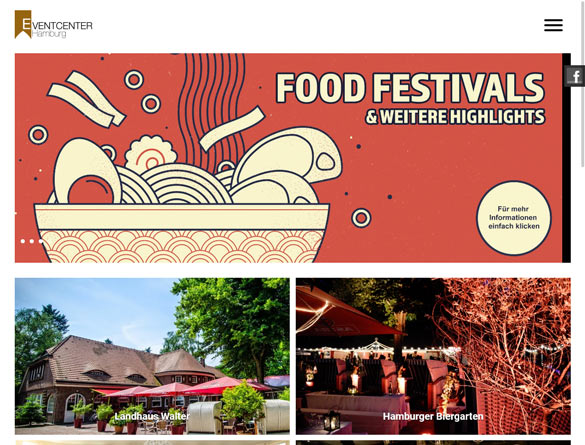585x445 pixels.
Task: Click the 'Hamburger Biergarten' caption text
Action: pyautogui.click(x=433, y=416)
